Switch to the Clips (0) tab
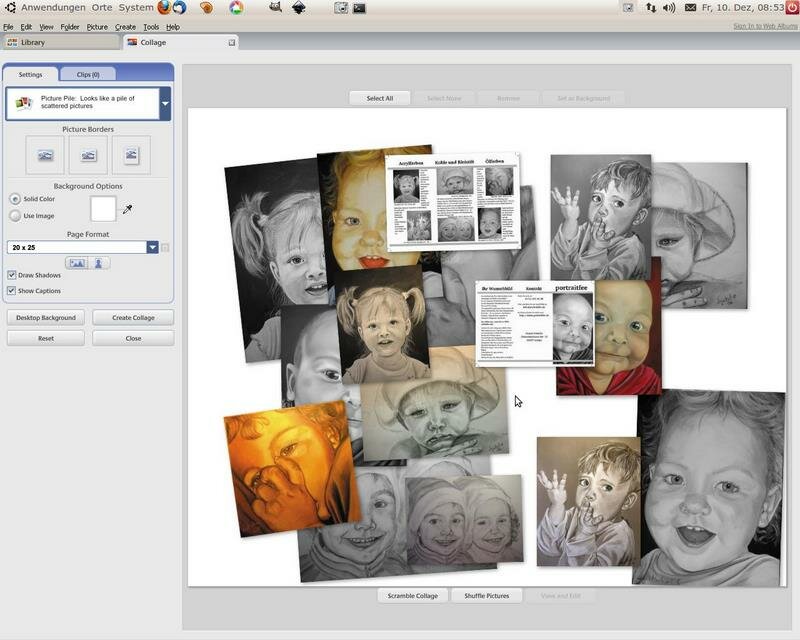Viewport: 800px width, 640px height. pyautogui.click(x=88, y=75)
